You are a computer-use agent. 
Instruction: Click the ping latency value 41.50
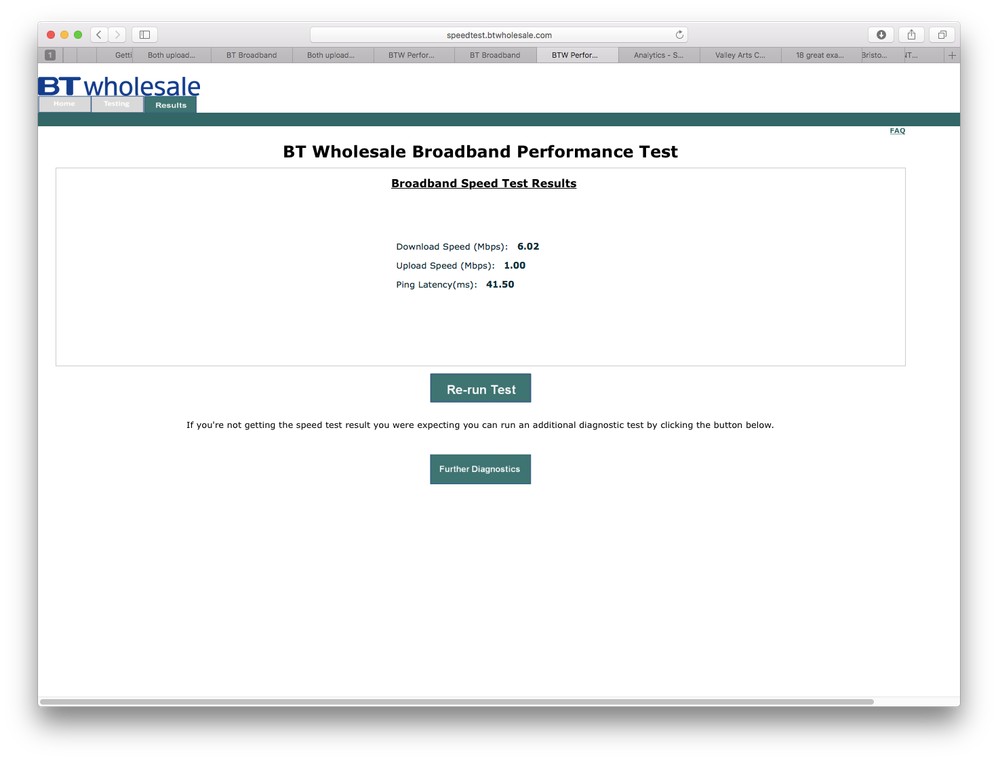(500, 284)
